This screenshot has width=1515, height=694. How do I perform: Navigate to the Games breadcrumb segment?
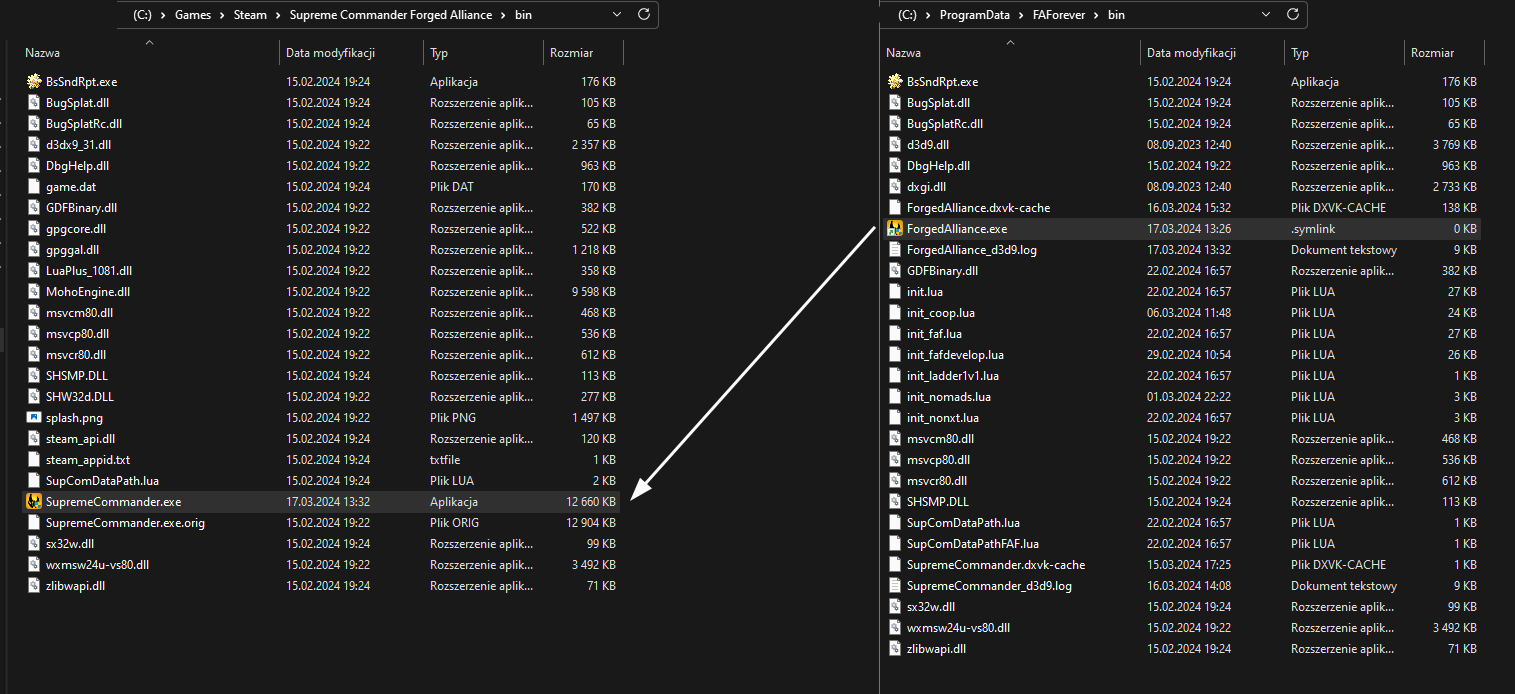coord(195,16)
